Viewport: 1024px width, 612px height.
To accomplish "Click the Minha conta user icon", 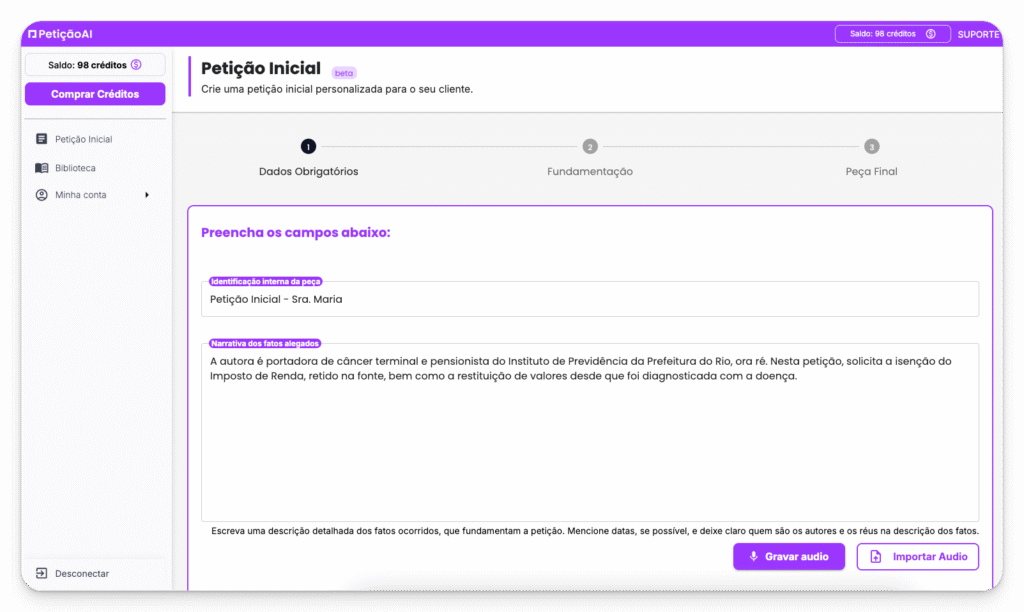I will [x=41, y=195].
